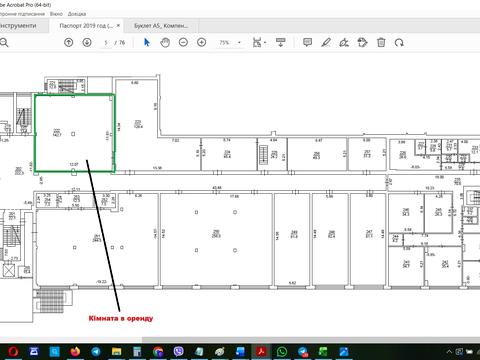The width and height of the screenshot is (480, 360).
Task: Open the Довідка menu
Action: click(77, 14)
